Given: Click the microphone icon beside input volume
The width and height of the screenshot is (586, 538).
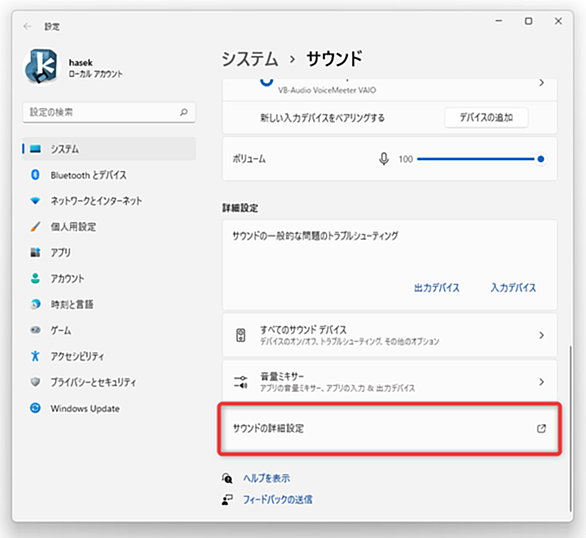Looking at the screenshot, I should click(383, 159).
